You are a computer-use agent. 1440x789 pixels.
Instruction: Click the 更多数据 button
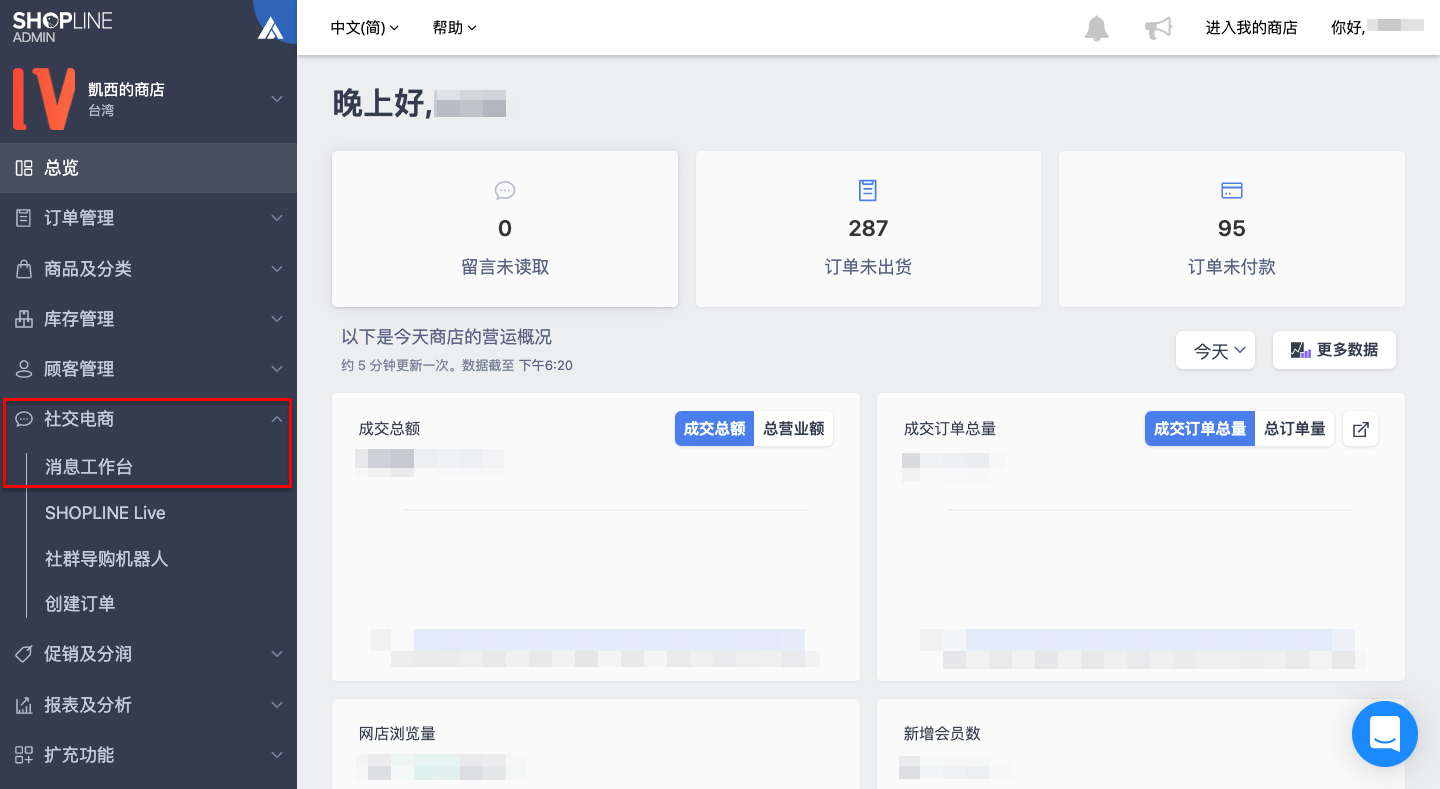point(1334,350)
